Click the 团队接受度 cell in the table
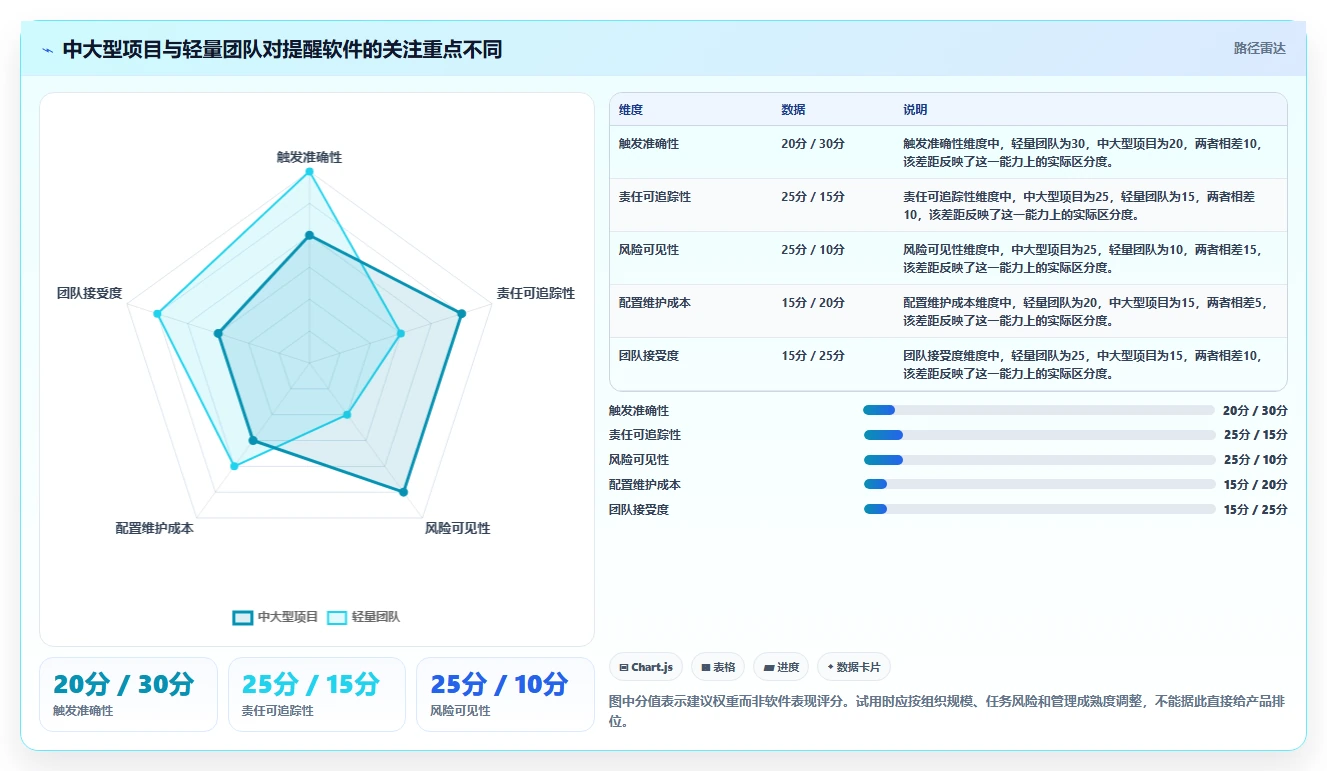 click(649, 356)
